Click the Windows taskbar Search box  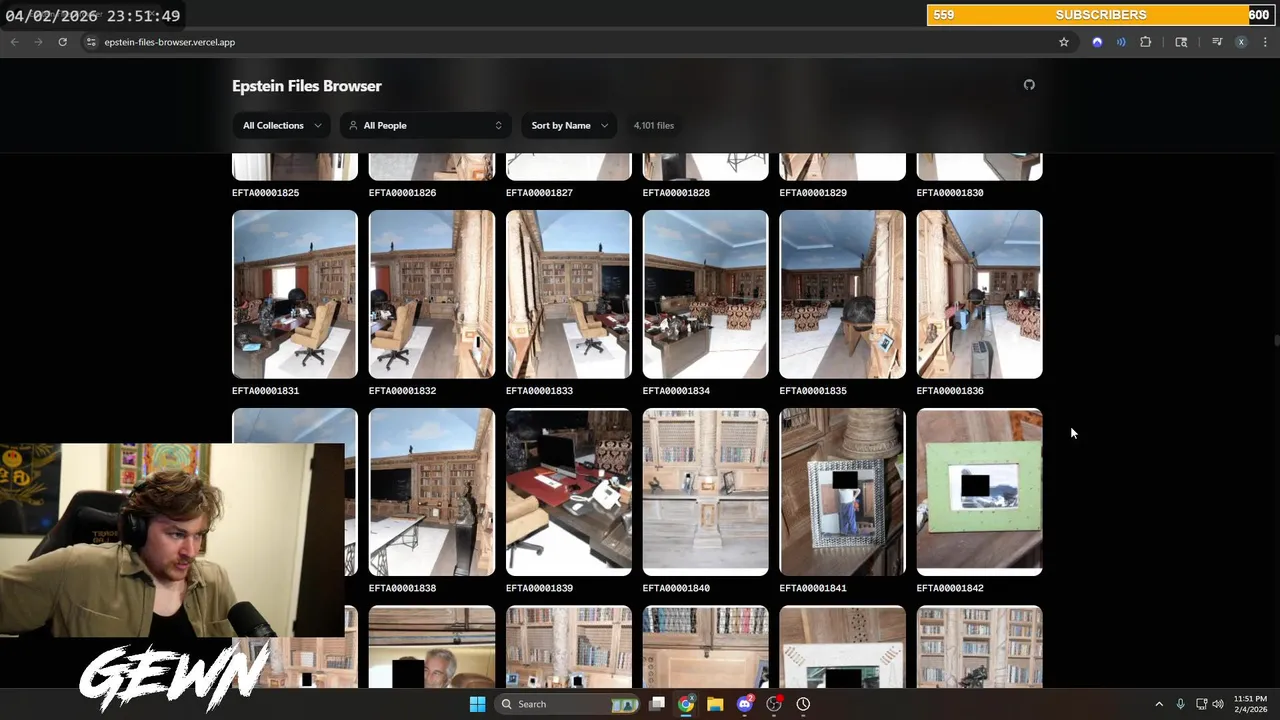[x=568, y=704]
